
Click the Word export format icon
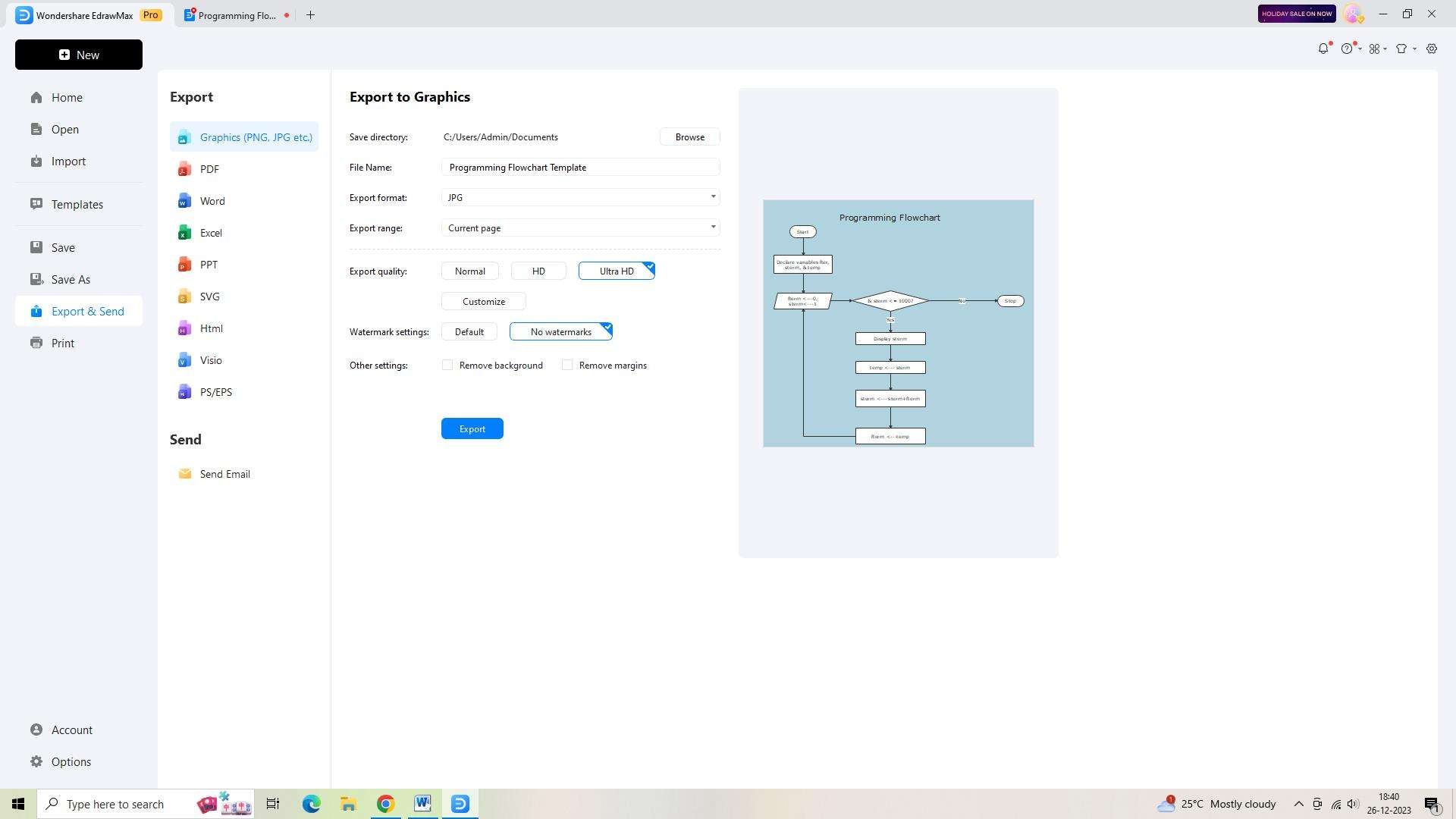(185, 200)
